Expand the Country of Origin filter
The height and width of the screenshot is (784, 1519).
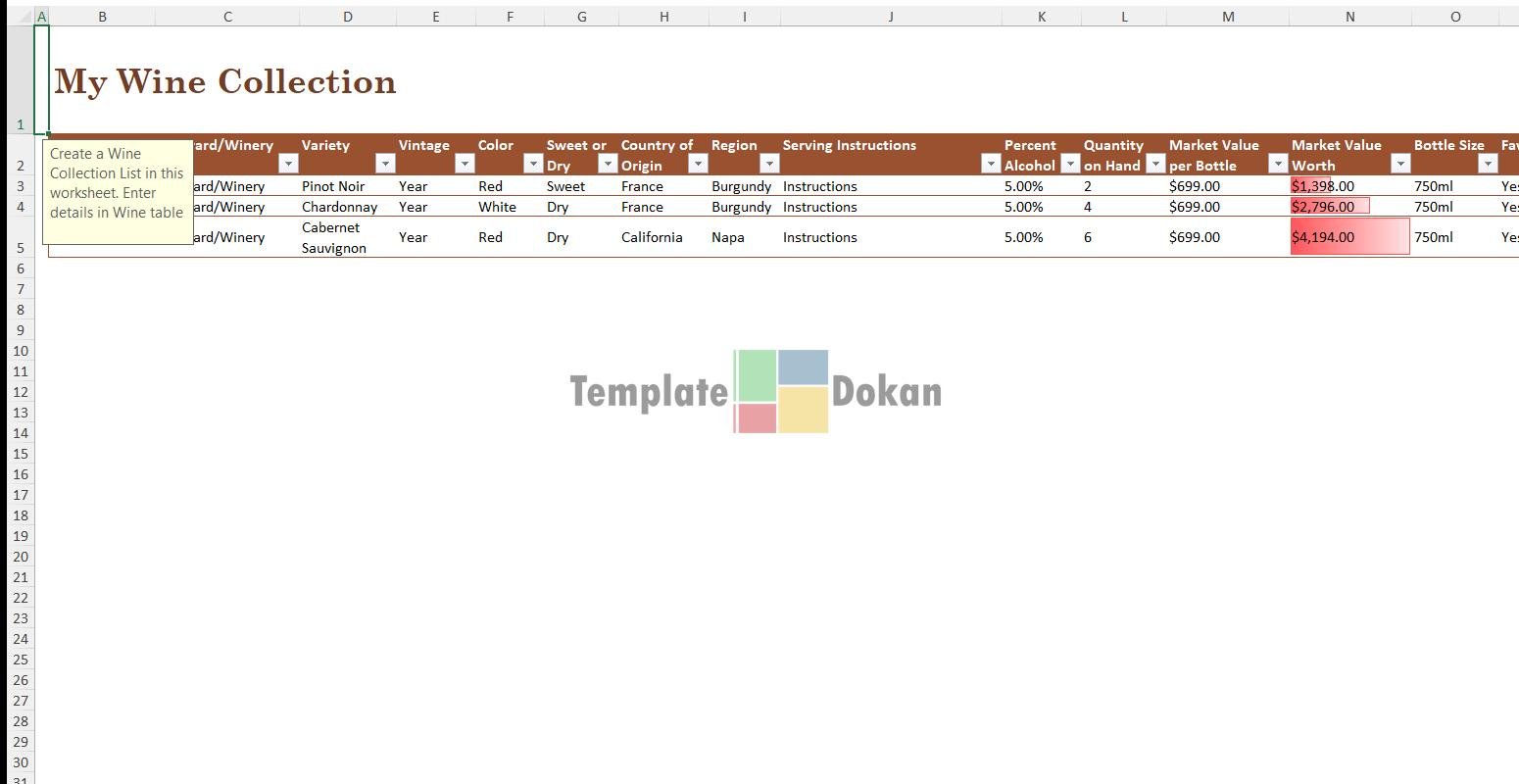pos(698,164)
